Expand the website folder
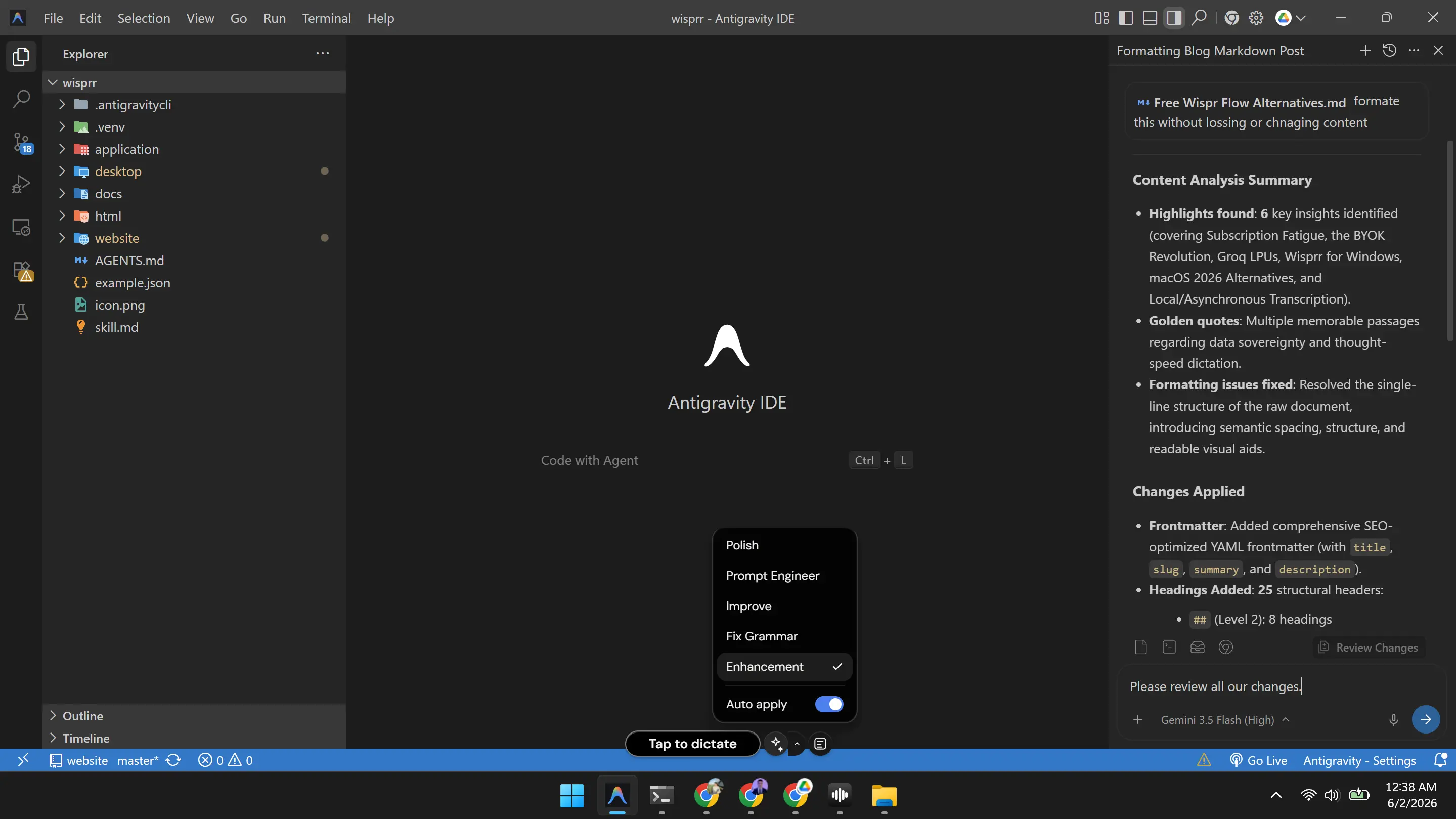Screen dimensions: 1456x819 point(194,238)
